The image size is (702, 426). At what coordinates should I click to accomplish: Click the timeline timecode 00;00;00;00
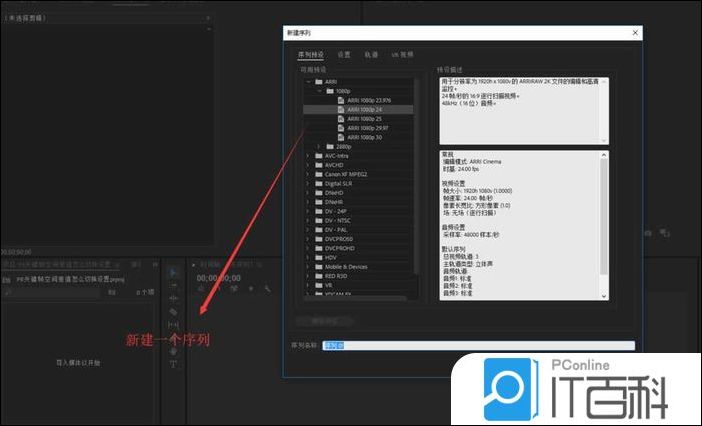[x=218, y=278]
